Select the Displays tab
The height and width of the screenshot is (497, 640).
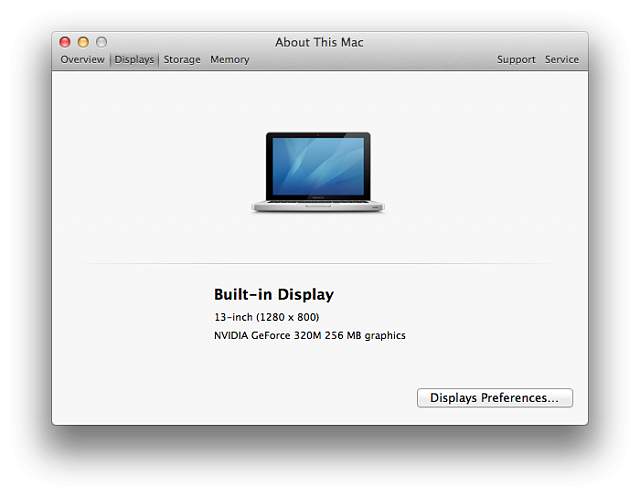pos(134,60)
